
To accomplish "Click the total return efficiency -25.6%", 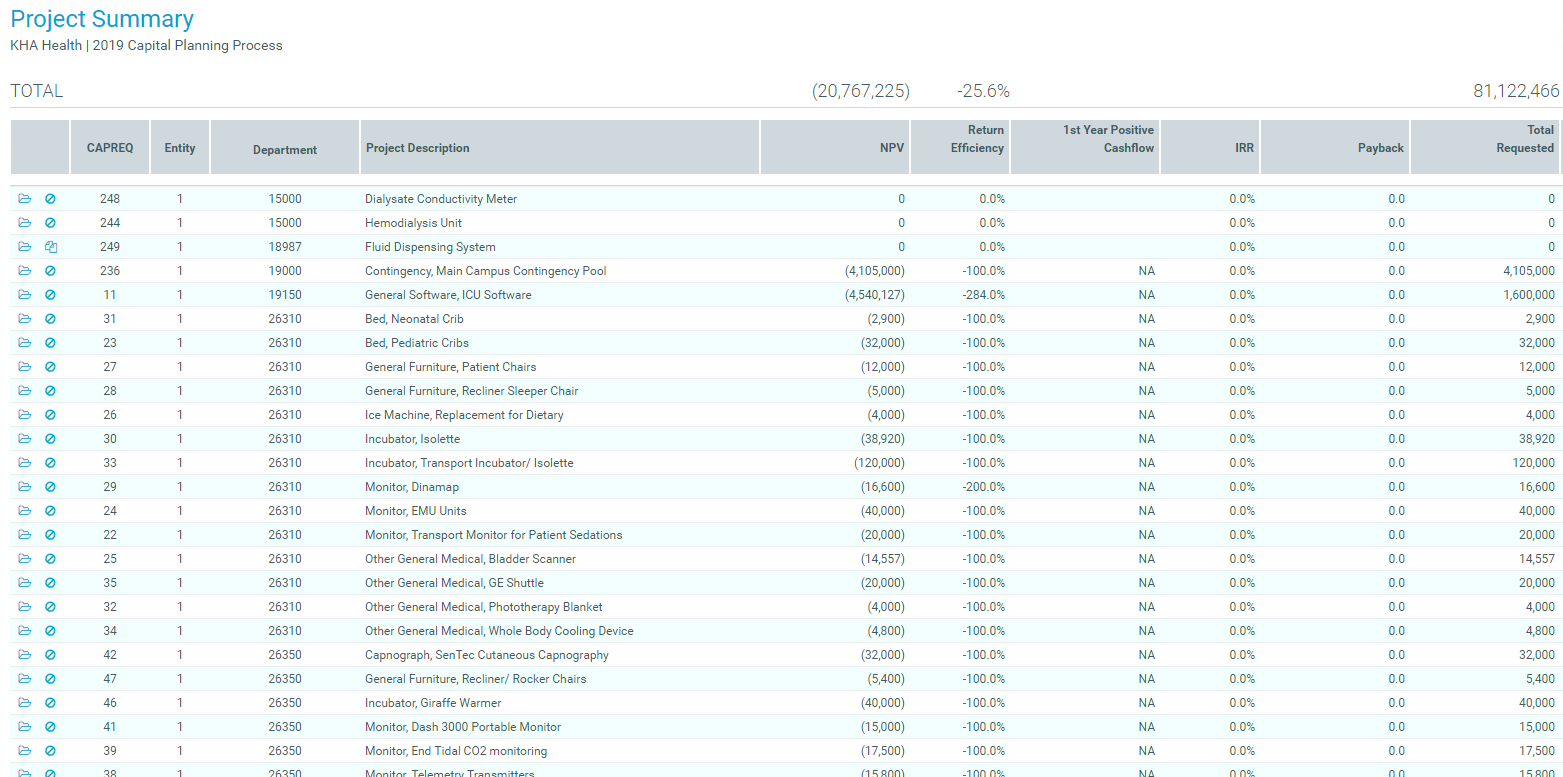I will [983, 91].
